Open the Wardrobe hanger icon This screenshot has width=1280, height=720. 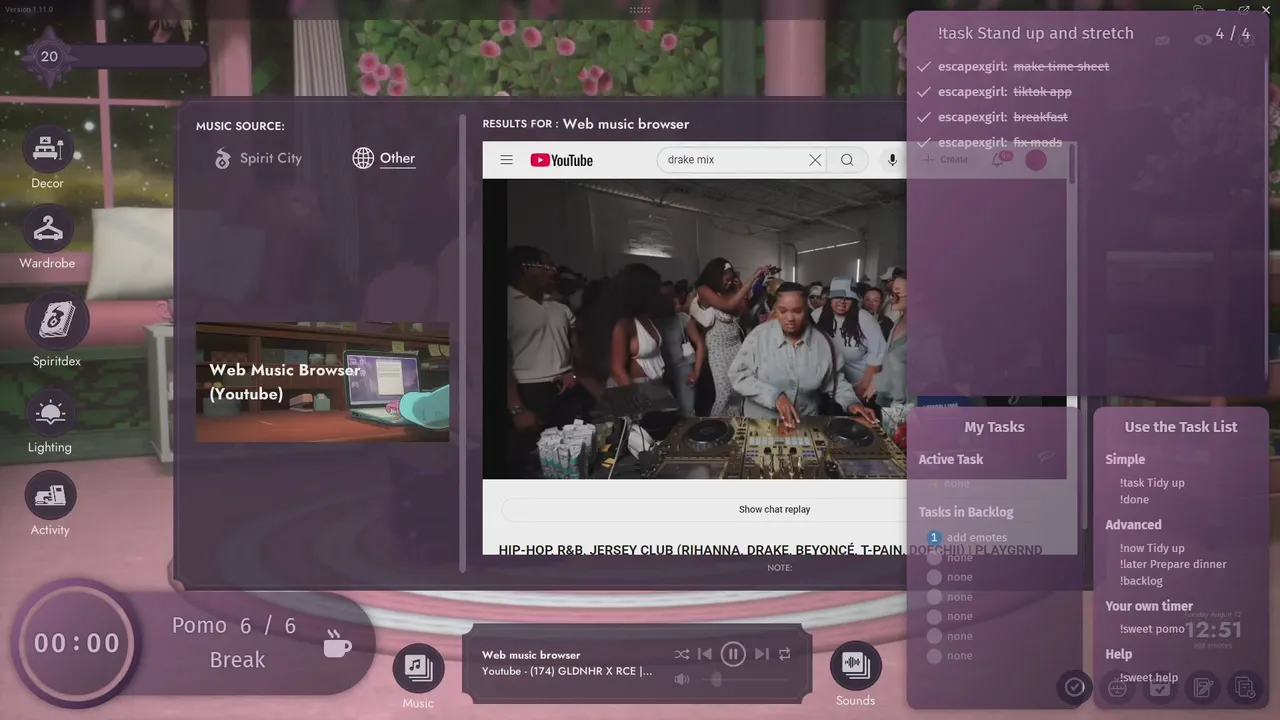[x=47, y=229]
